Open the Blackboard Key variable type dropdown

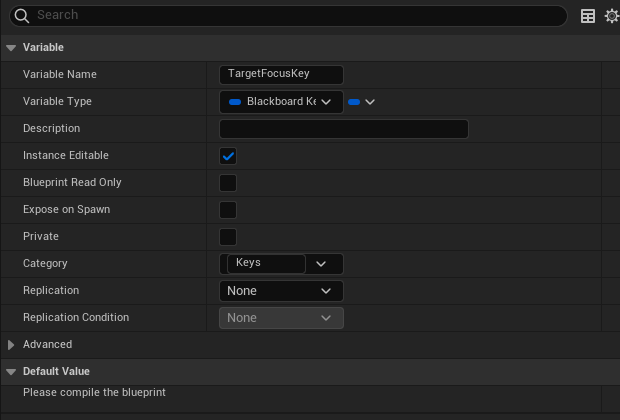[281, 102]
